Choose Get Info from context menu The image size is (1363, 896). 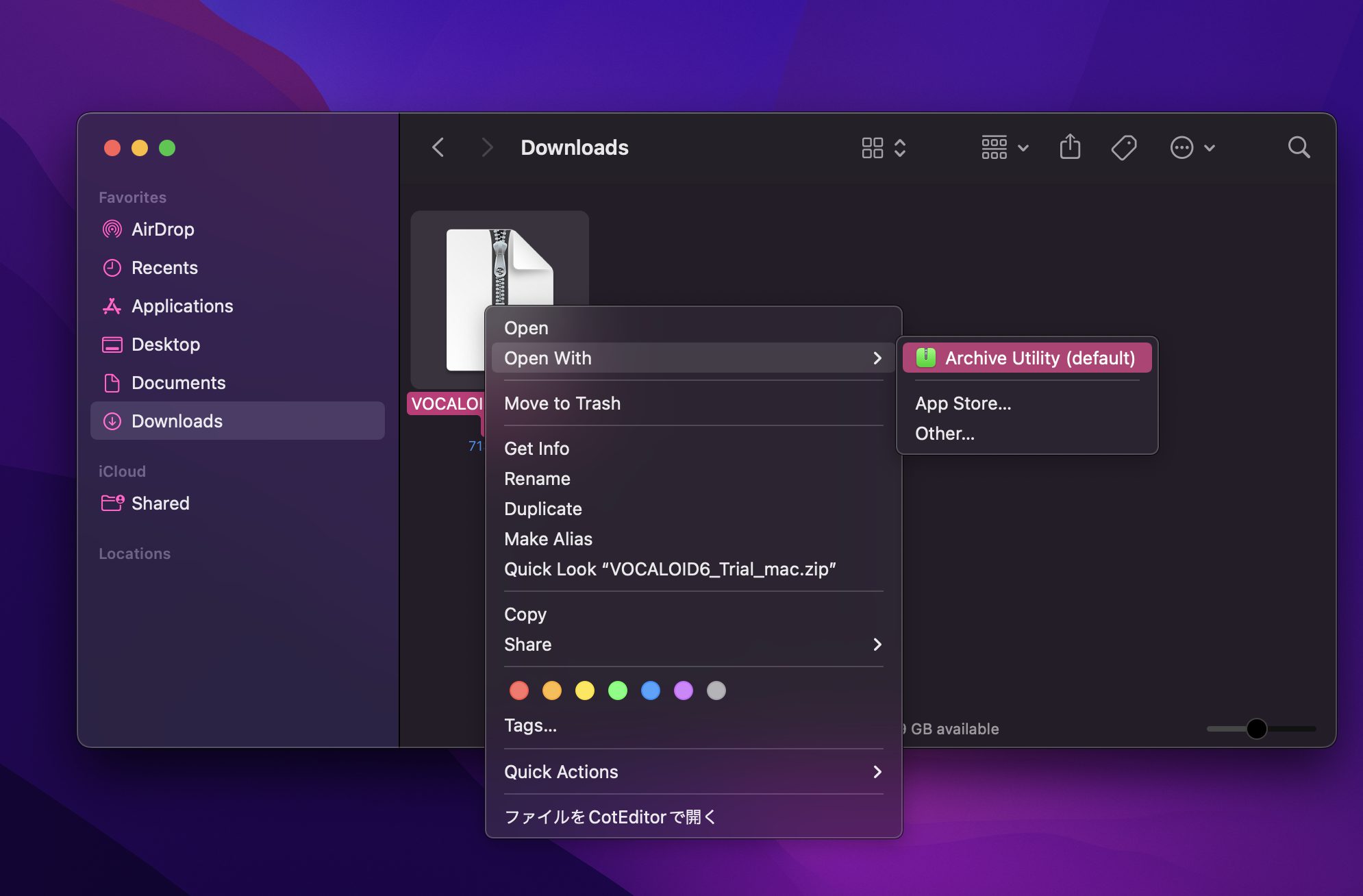[x=536, y=449]
